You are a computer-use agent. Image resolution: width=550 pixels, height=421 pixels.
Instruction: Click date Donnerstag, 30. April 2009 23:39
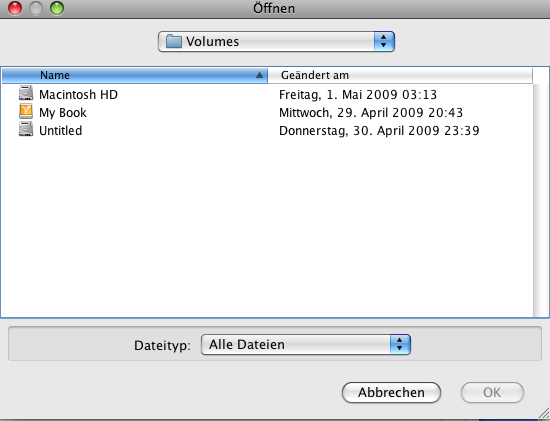tap(379, 131)
